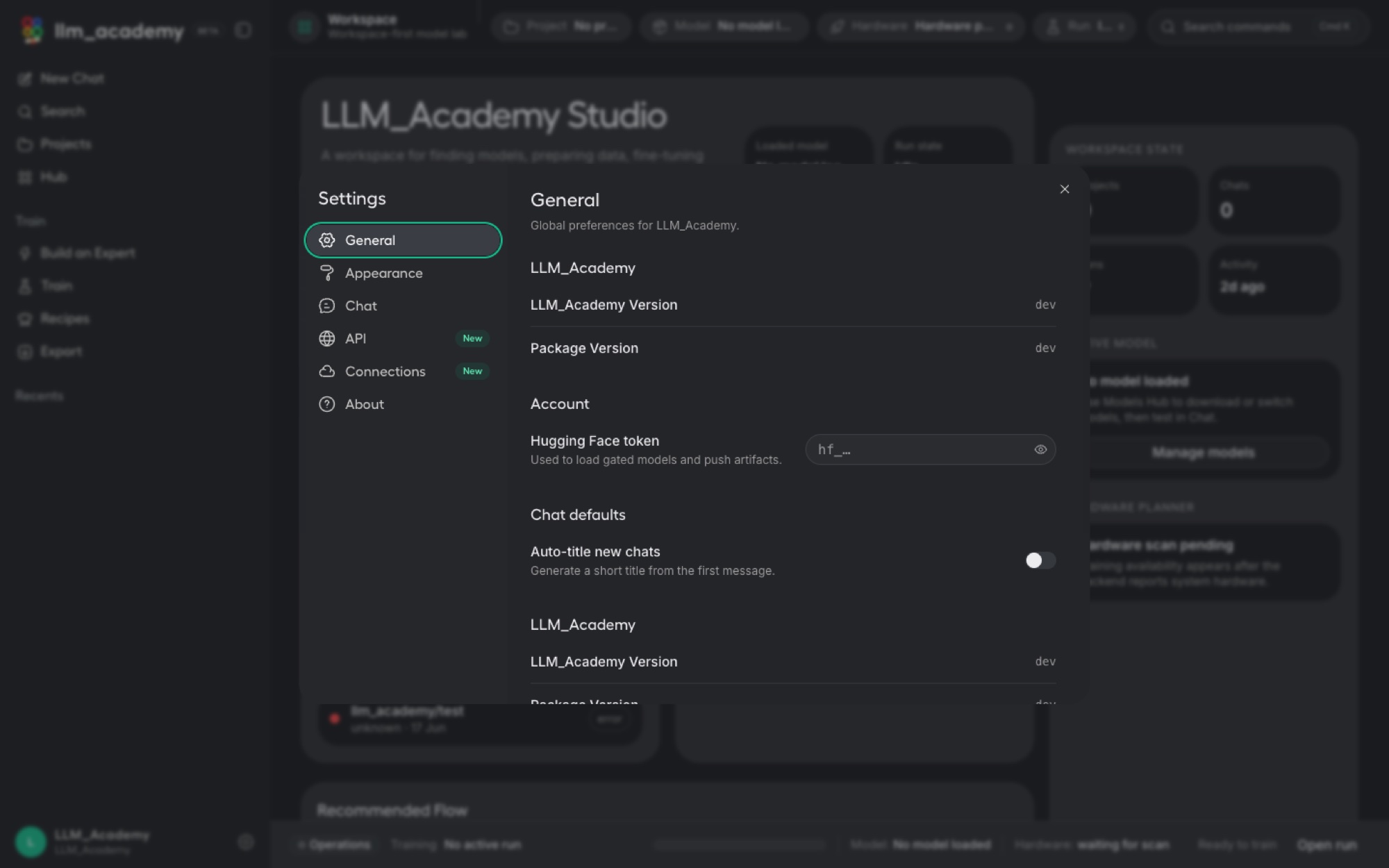Click the Hugging Face token input field
Viewport: 1389px width, 868px height.
(931, 449)
